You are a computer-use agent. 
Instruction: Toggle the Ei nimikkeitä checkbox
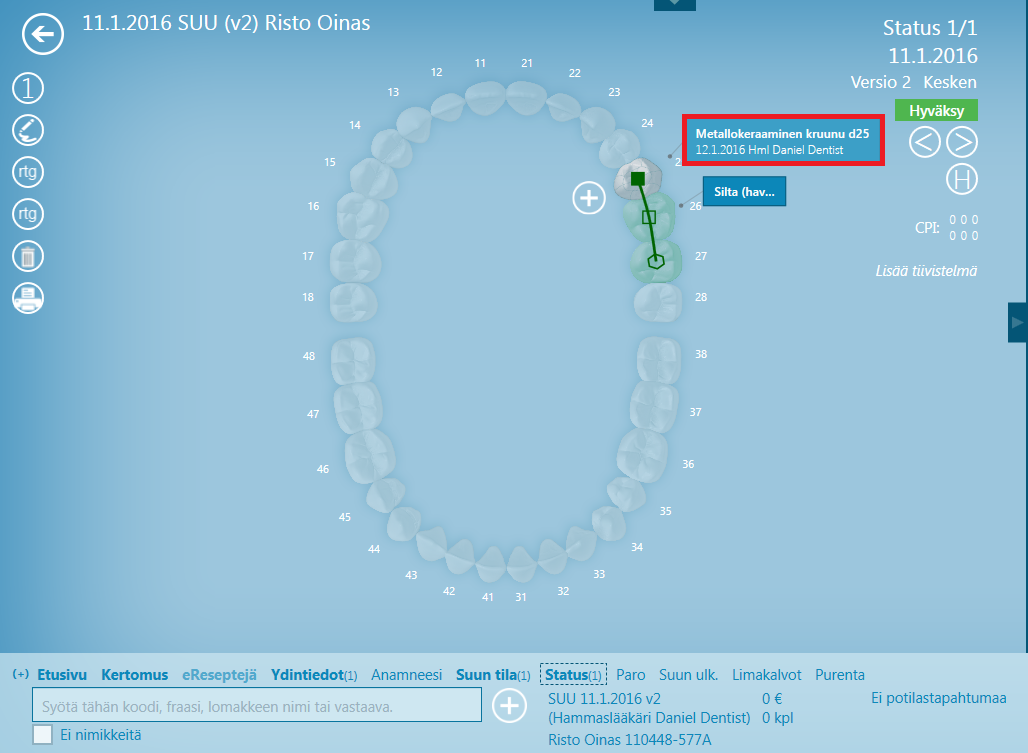point(43,735)
